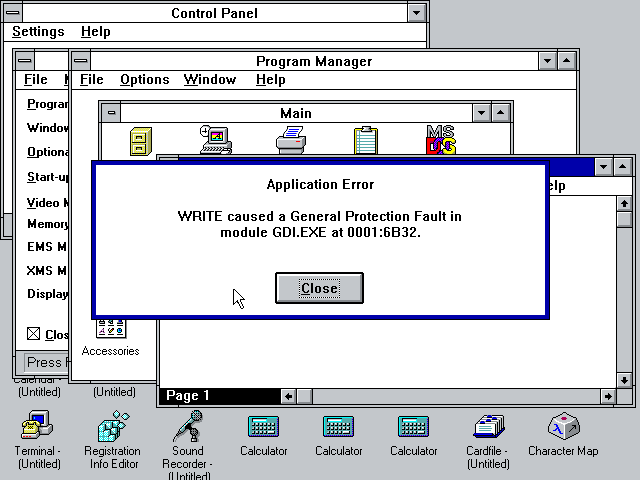640x480 pixels.
Task: Restore the last Calculator icon
Action: click(413, 427)
